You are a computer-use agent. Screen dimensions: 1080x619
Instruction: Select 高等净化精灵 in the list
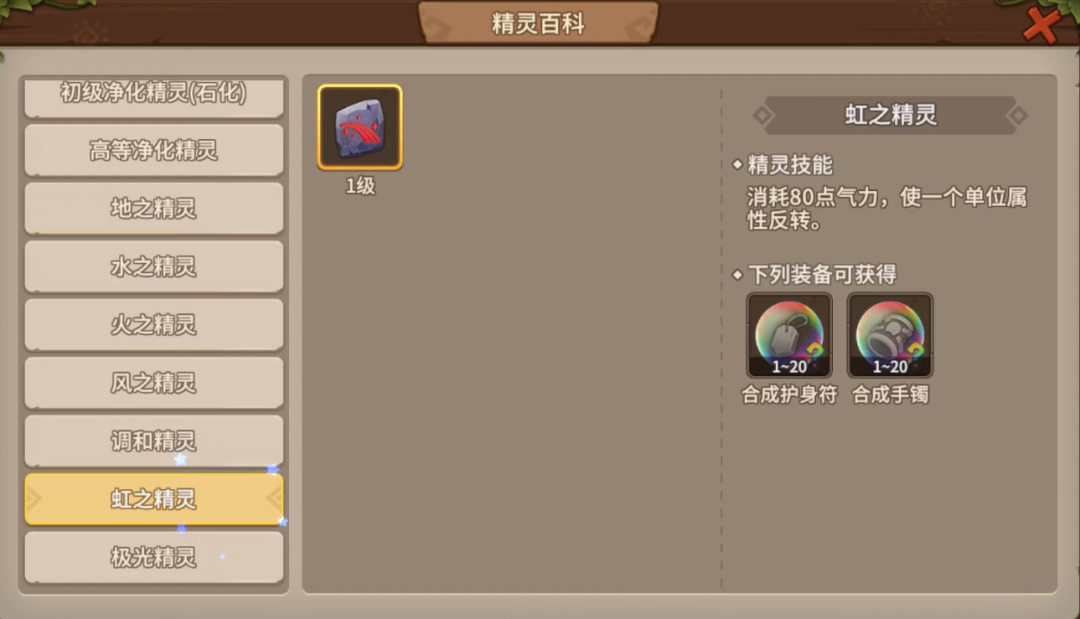pos(154,150)
